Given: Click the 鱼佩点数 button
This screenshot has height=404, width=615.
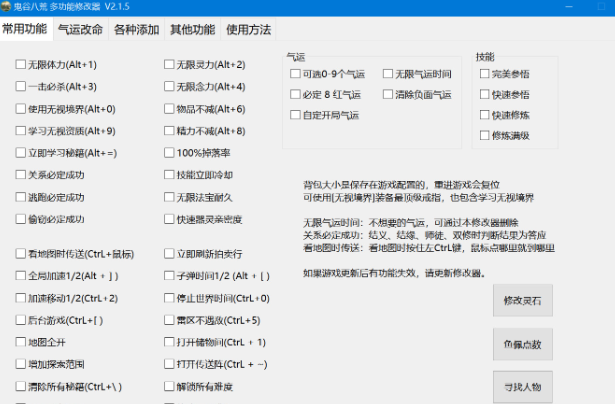Looking at the screenshot, I should 523,344.
